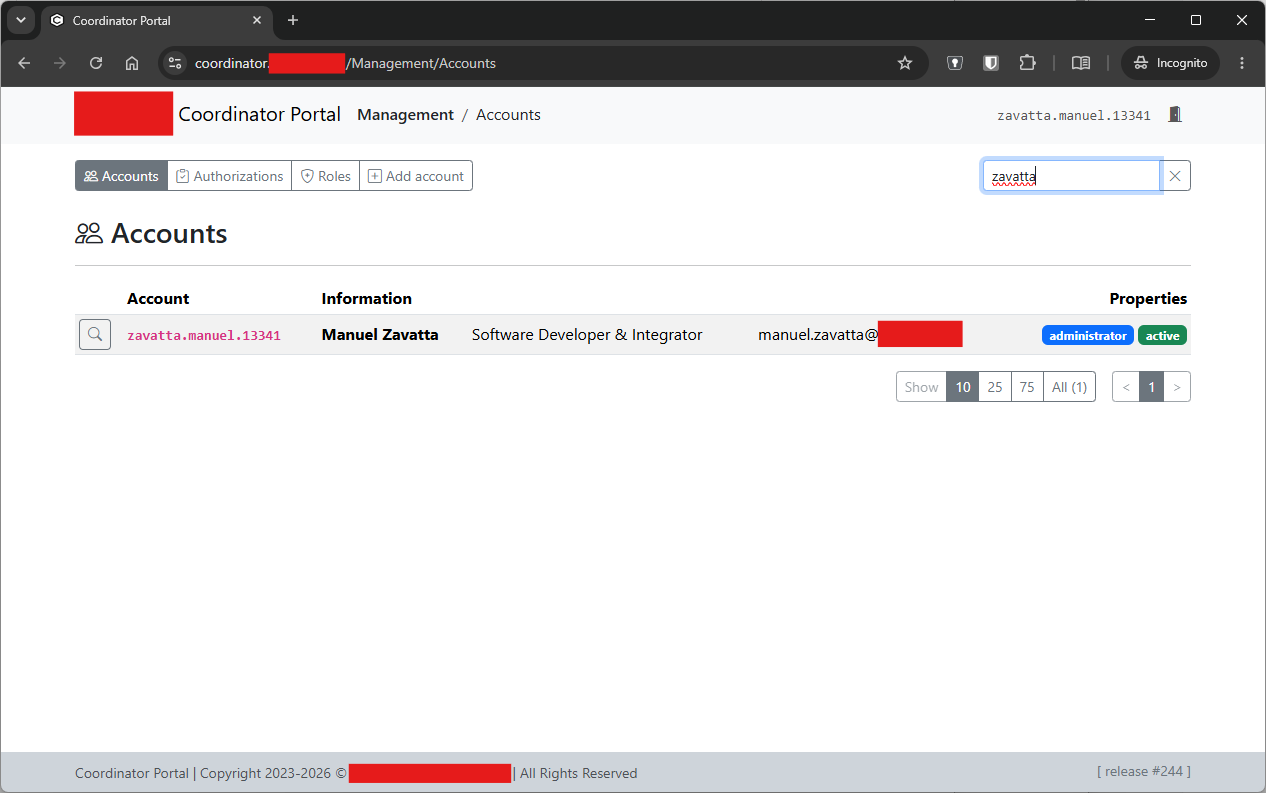Click the Incognito profile indicator
Screen dimensions: 1266x793
[1170, 63]
